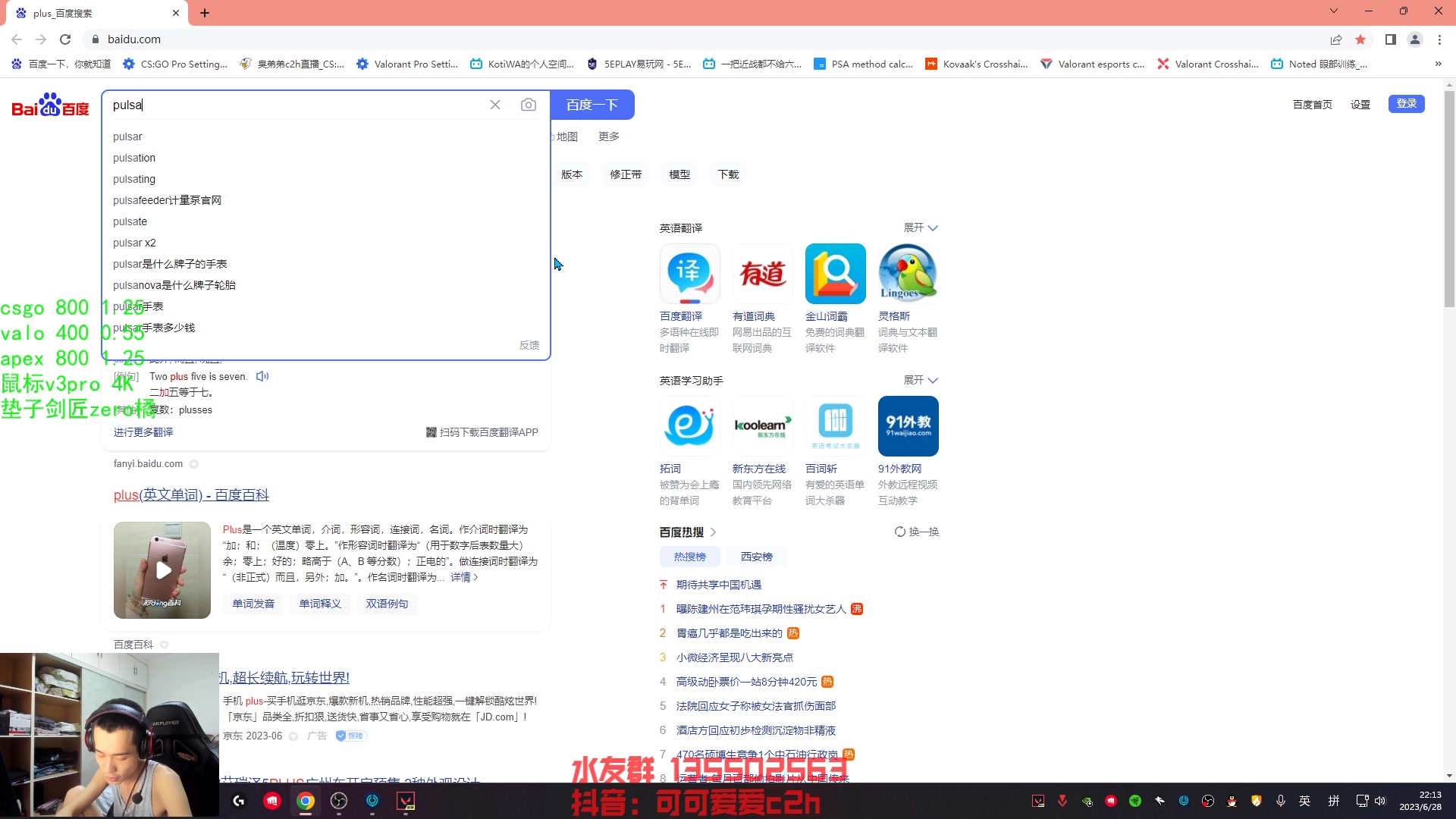Expand the 英语学习助手 section
The image size is (1456, 819).
pos(920,381)
